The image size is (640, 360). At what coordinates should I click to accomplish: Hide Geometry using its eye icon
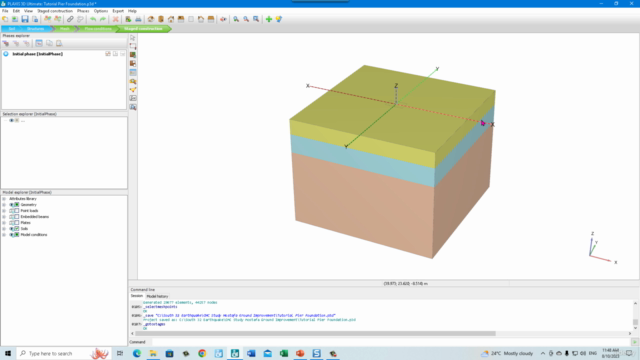[11, 204]
